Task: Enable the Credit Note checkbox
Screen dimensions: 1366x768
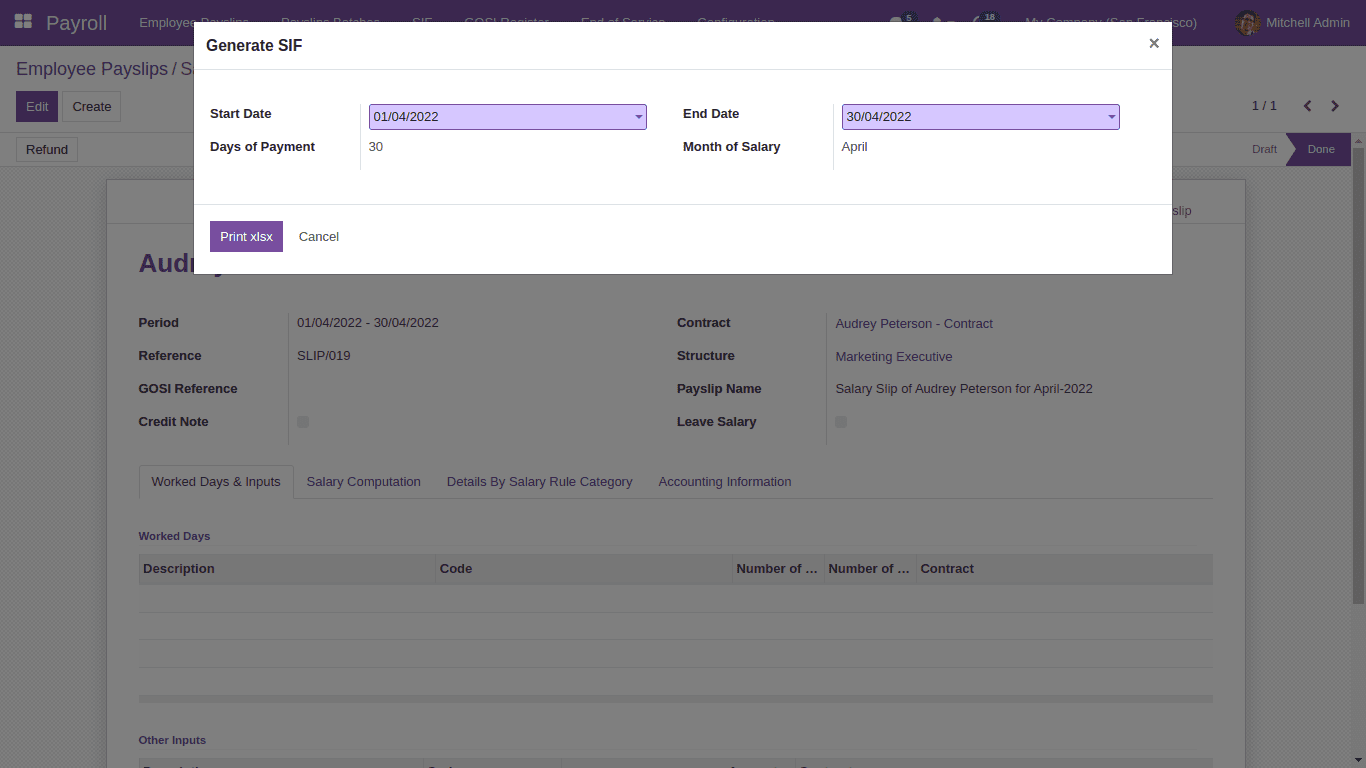Action: pyautogui.click(x=303, y=421)
